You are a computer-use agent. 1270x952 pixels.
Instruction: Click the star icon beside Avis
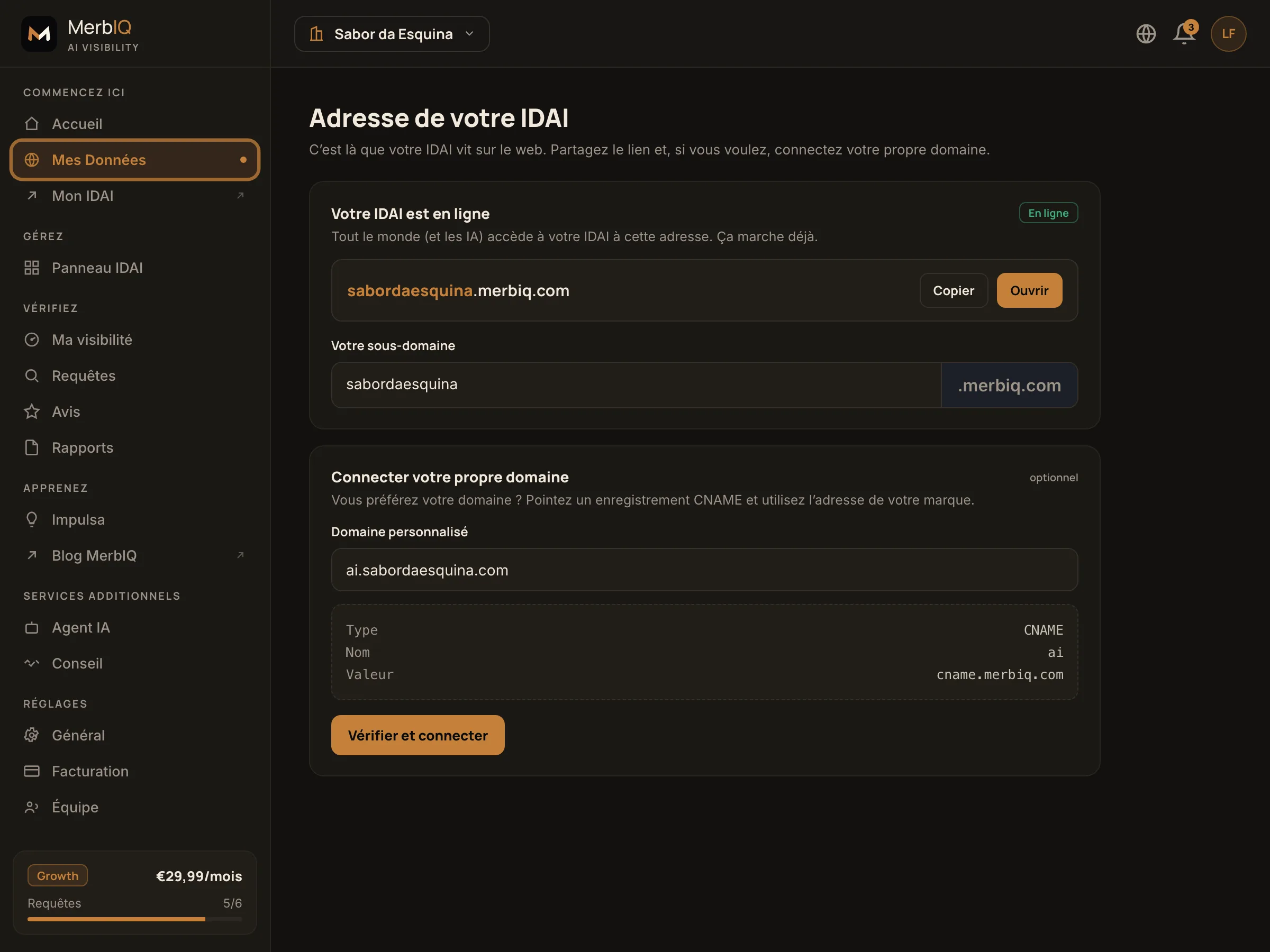click(x=32, y=411)
